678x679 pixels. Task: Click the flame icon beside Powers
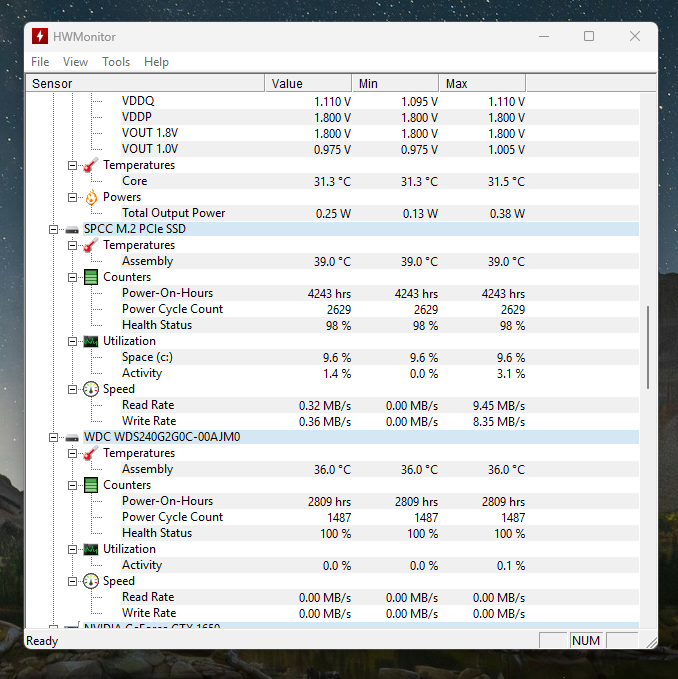[x=91, y=197]
